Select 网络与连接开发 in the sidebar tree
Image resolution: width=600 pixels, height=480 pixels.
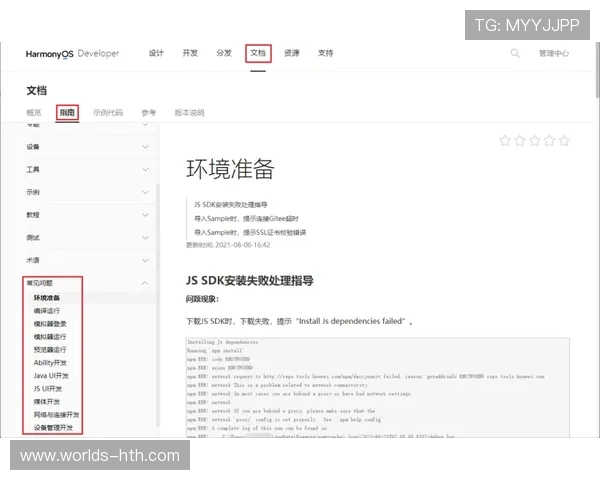(56, 415)
